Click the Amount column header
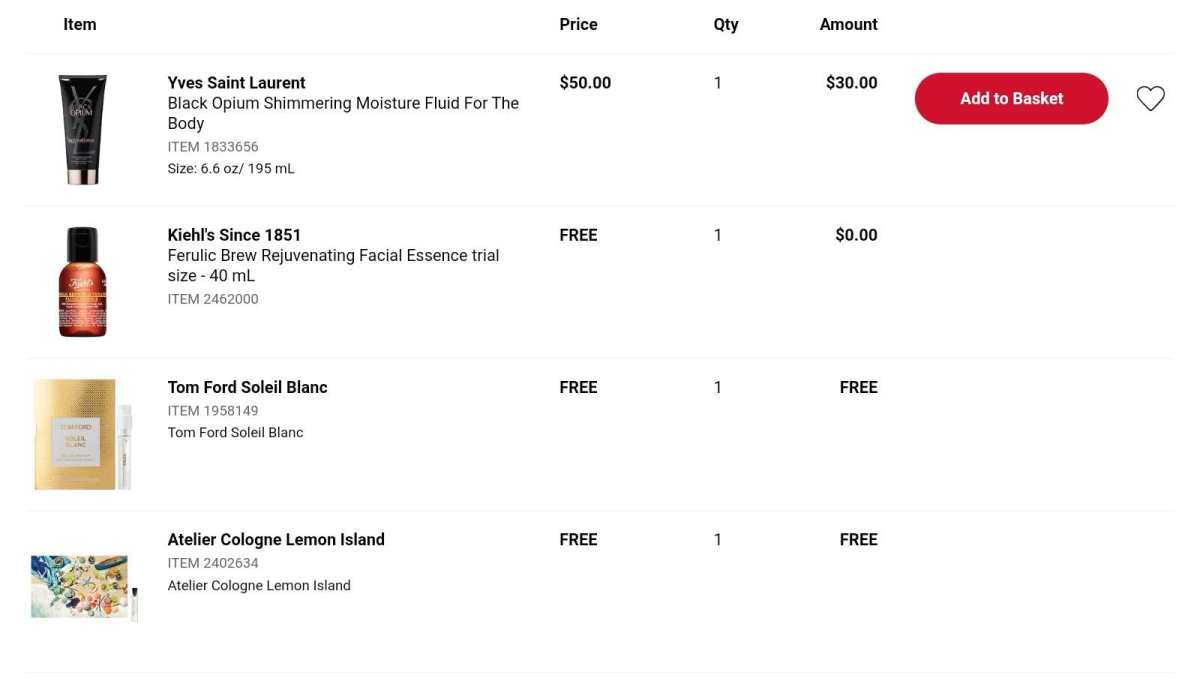Viewport: 1200px width, 696px height. (x=848, y=24)
